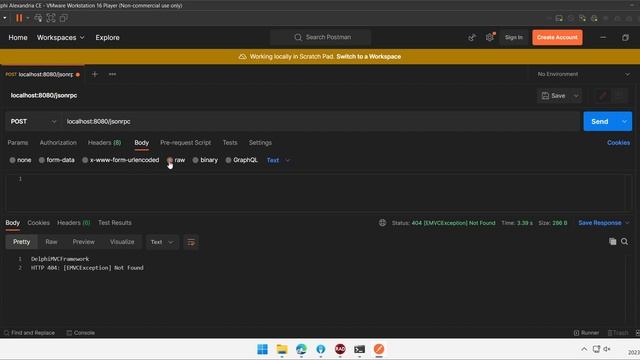This screenshot has width=640, height=360.
Task: Expand the Save options arrow
Action: click(x=576, y=96)
